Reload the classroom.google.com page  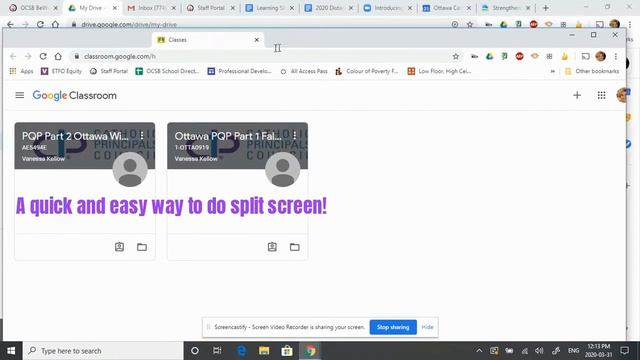tap(43, 56)
